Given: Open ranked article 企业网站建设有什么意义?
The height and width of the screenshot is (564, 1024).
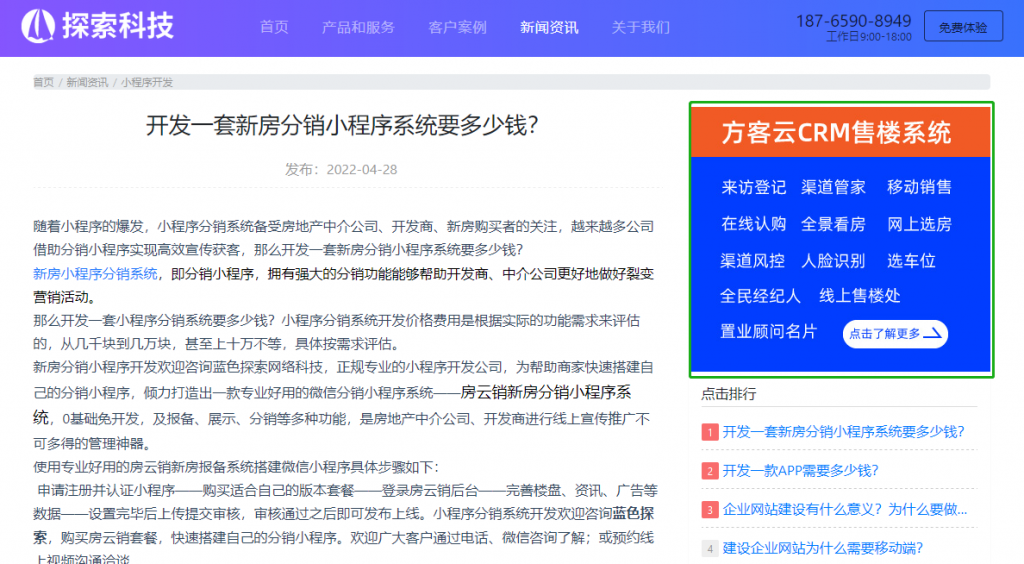Looking at the screenshot, I should (844, 509).
